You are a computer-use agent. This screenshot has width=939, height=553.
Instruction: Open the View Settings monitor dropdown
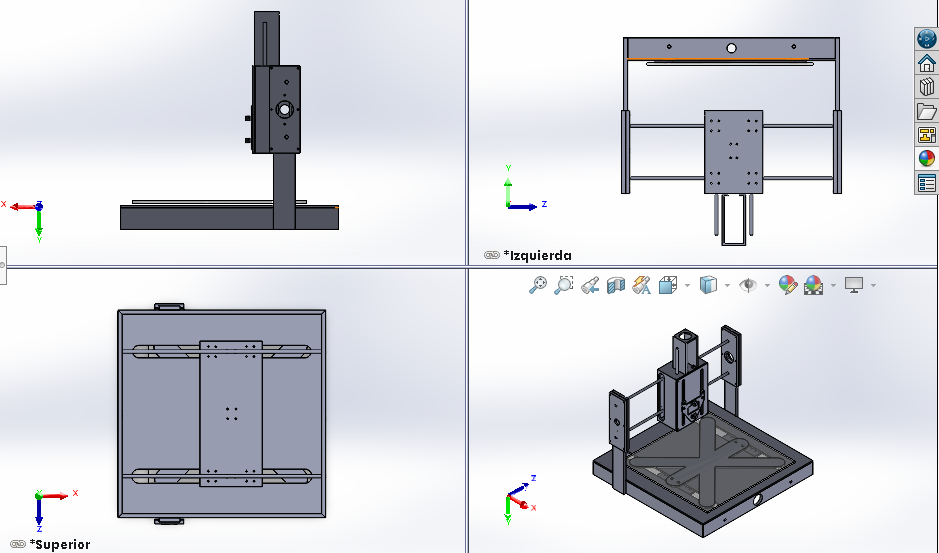click(x=873, y=286)
